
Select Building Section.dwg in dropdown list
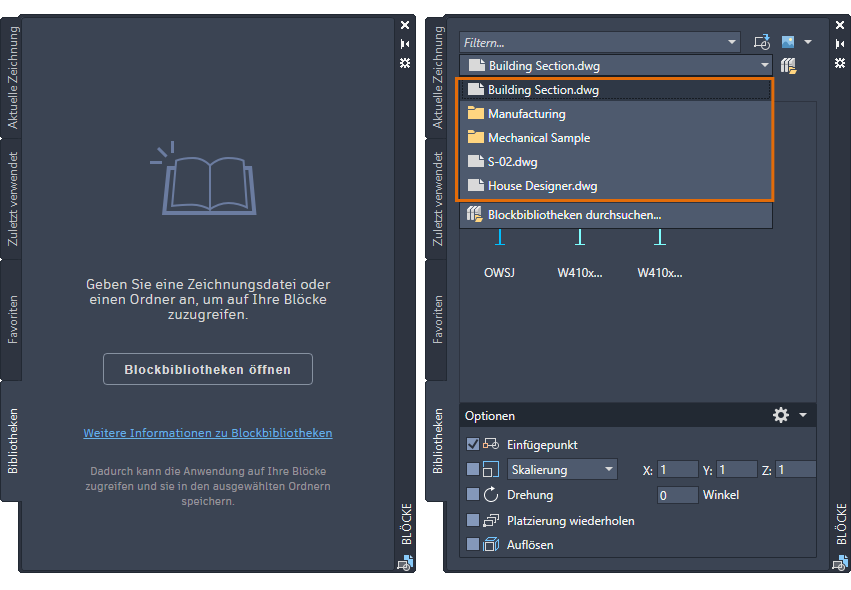pyautogui.click(x=615, y=90)
